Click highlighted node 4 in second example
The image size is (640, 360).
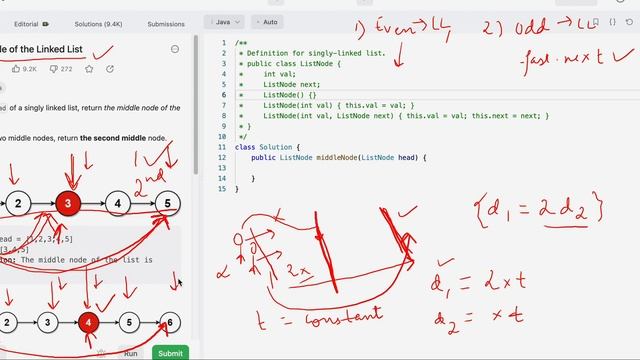click(x=88, y=322)
